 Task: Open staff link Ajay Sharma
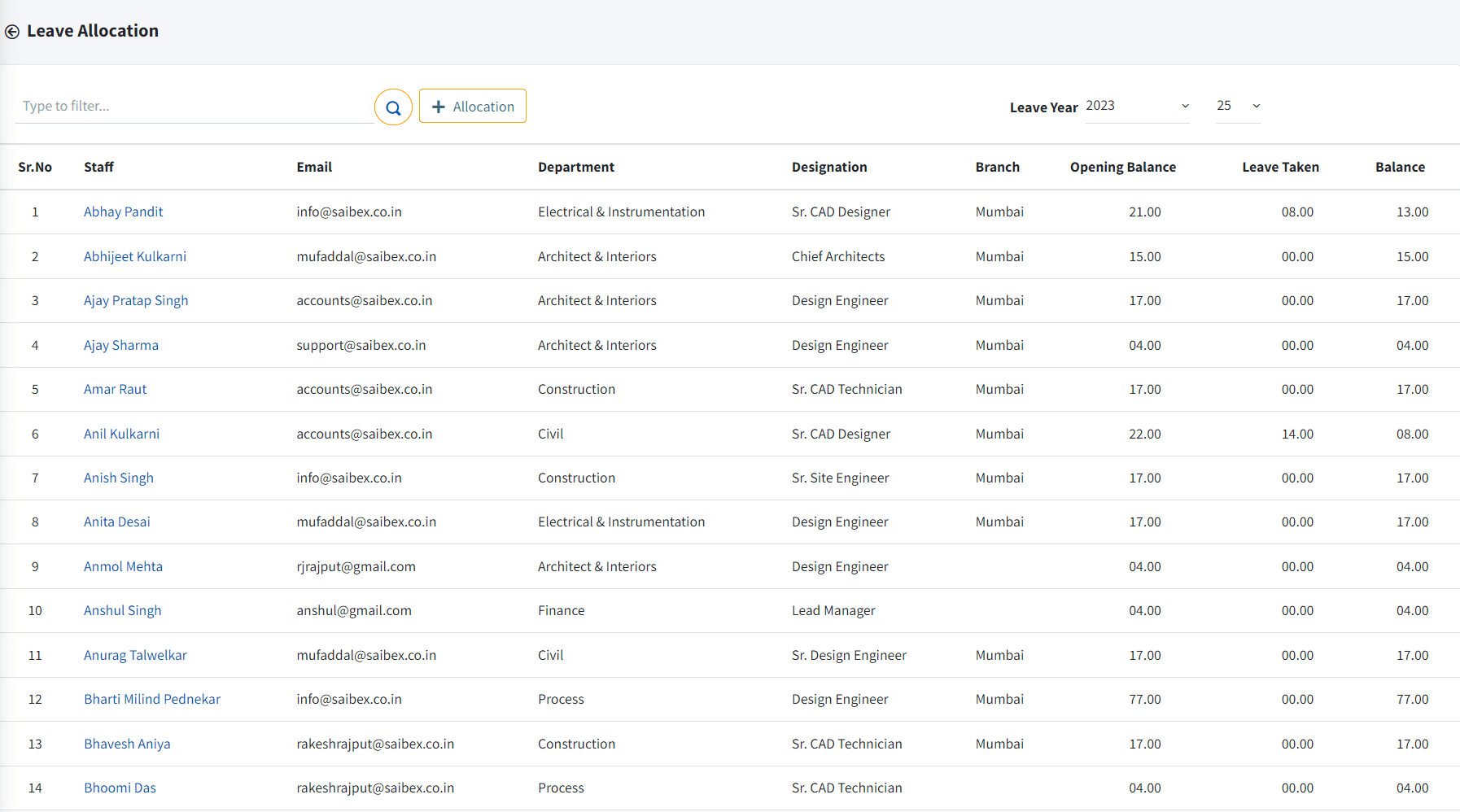point(121,345)
